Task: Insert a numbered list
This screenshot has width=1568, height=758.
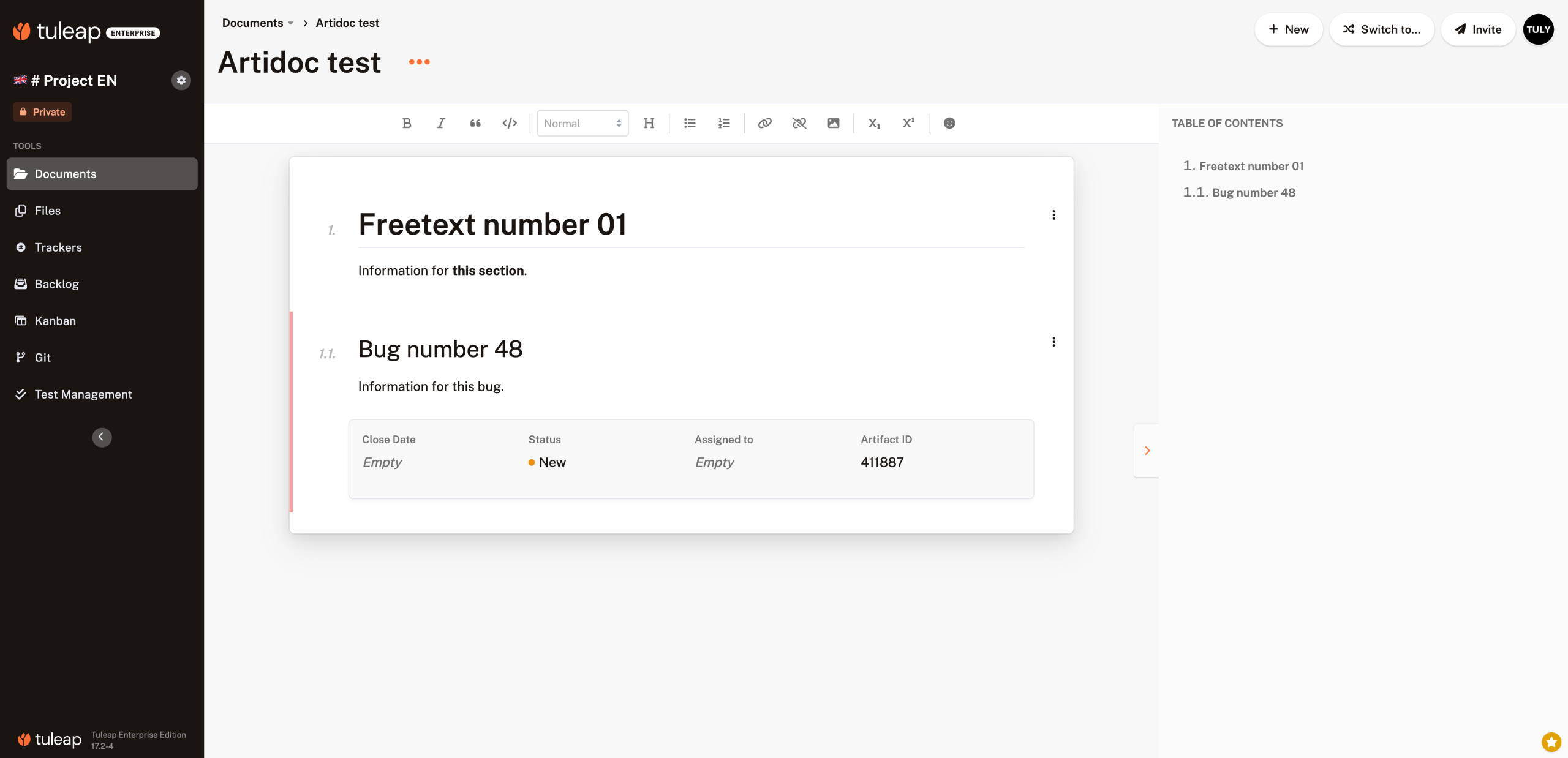Action: tap(724, 123)
